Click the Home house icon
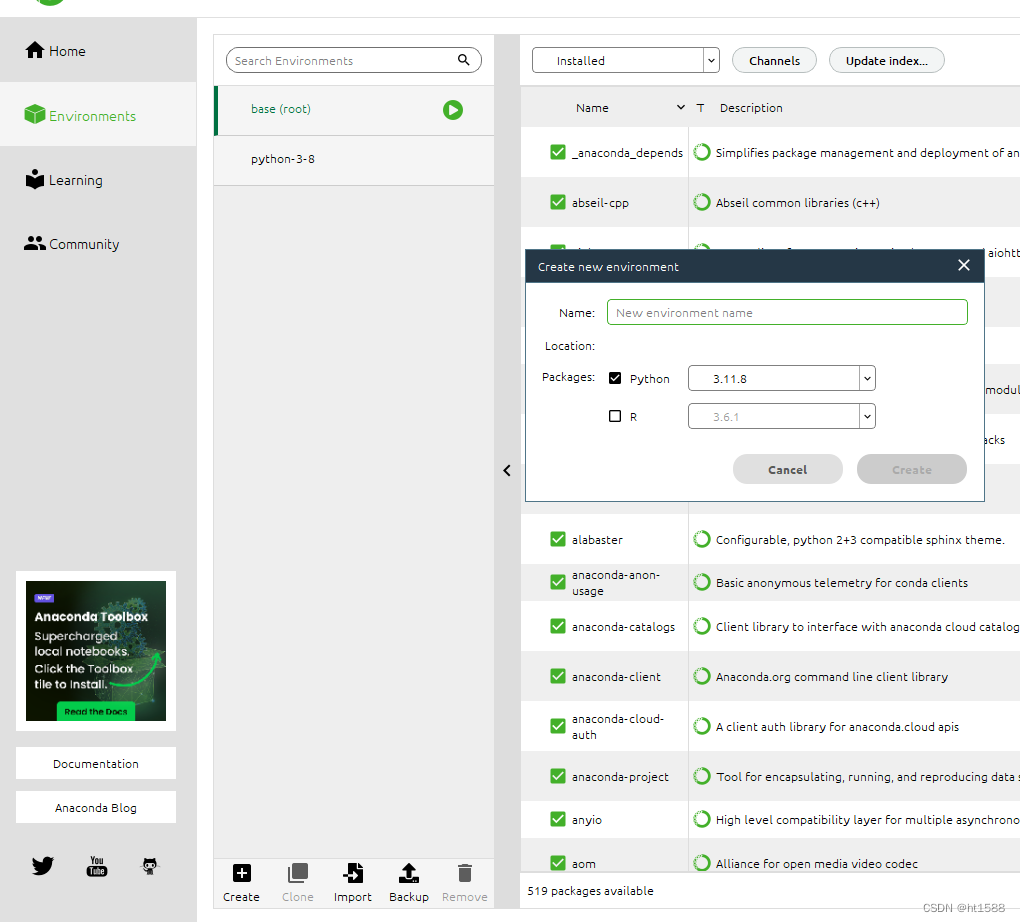 [34, 50]
